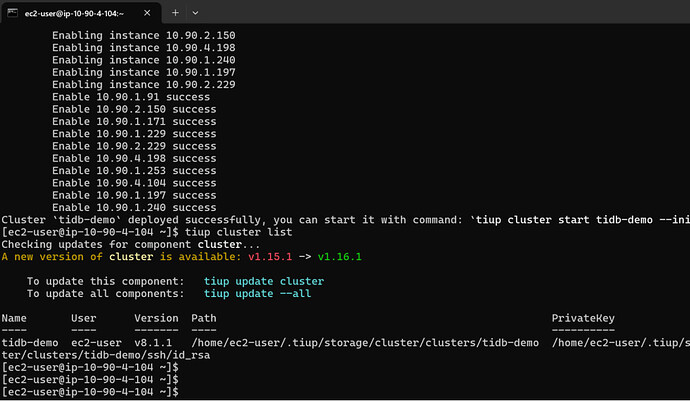
Task: Click the cyan 'tiup update cluster' command text
Action: pos(263,281)
